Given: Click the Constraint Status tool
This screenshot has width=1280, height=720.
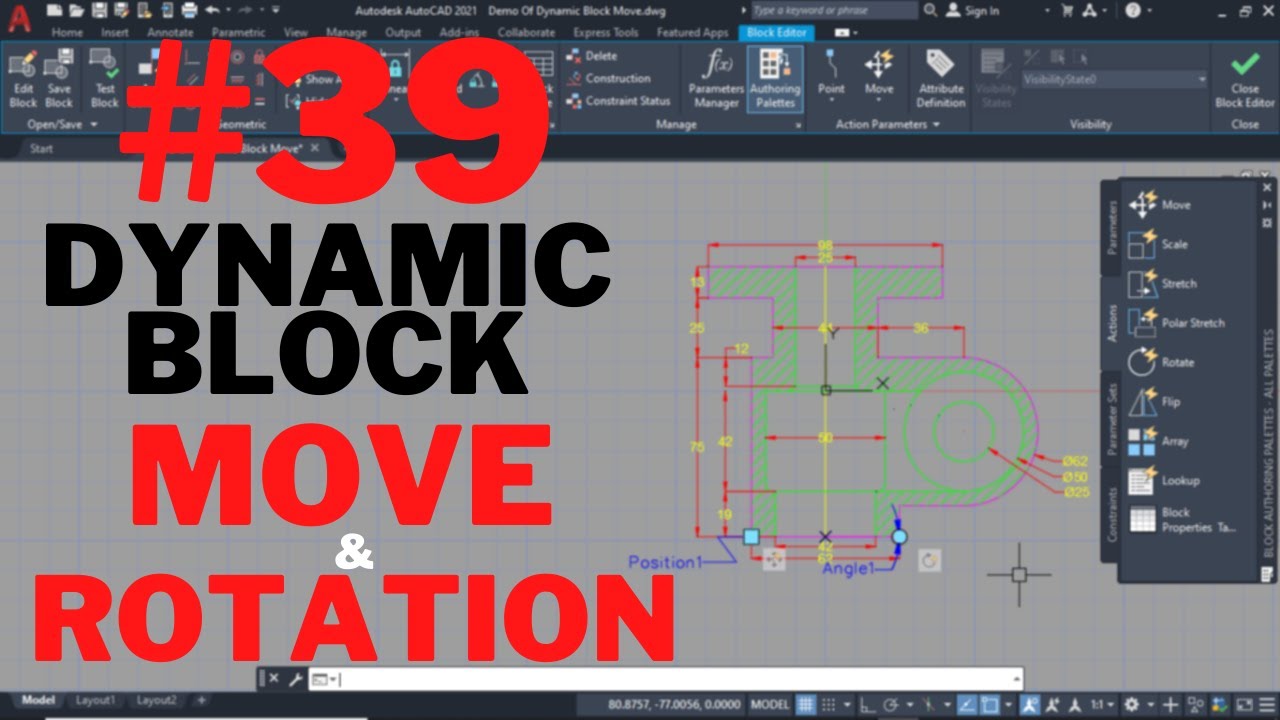Looking at the screenshot, I should click(618, 100).
